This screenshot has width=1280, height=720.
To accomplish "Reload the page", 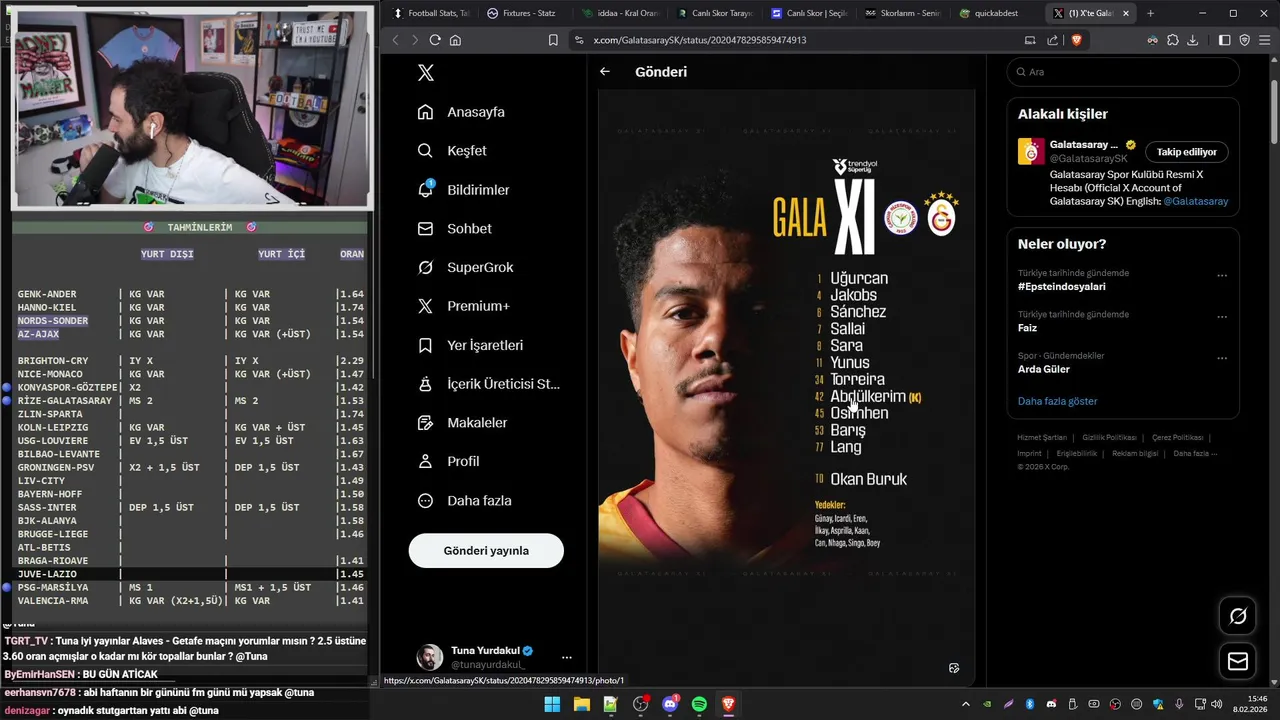I will coord(435,40).
